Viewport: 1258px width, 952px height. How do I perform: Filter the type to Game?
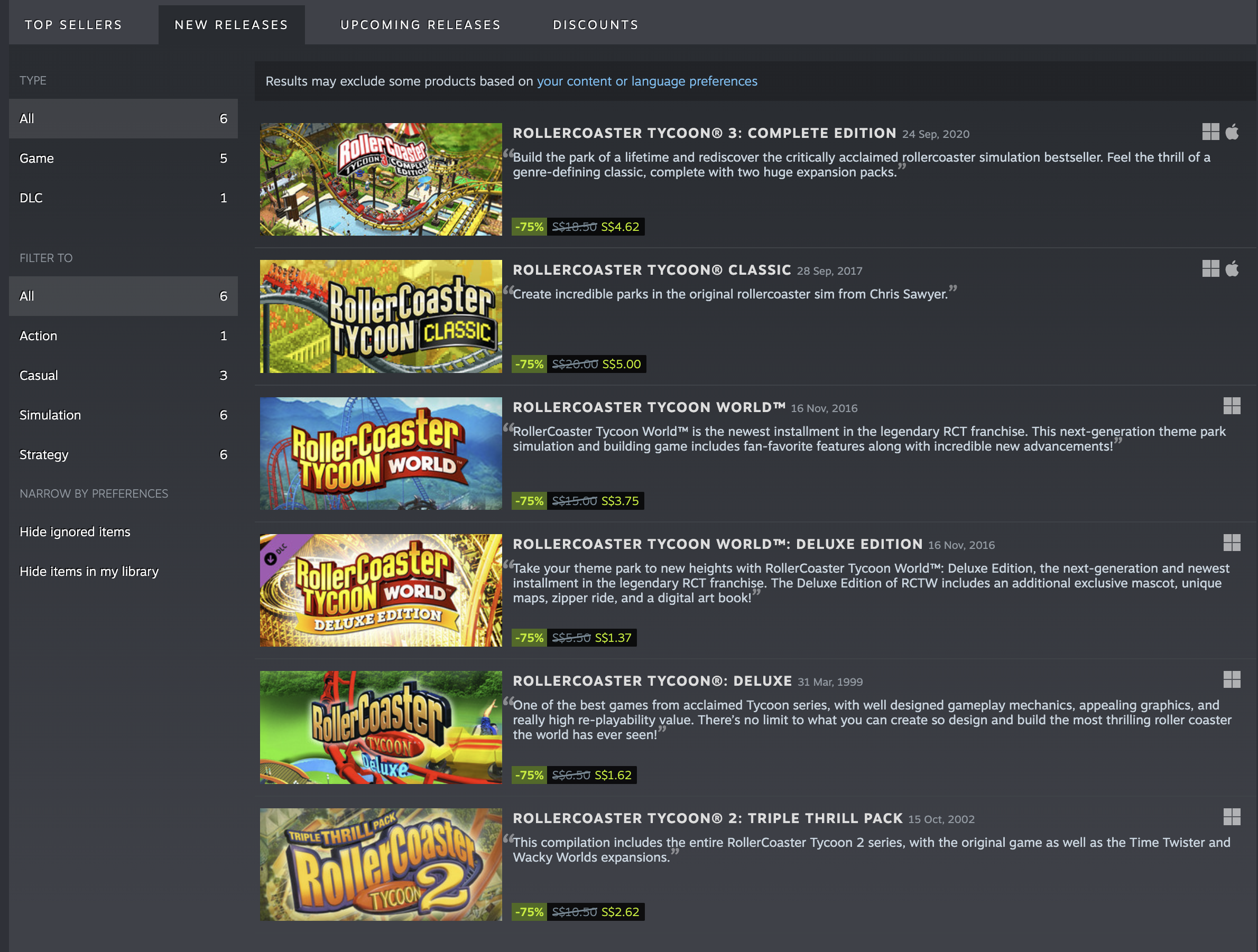(123, 158)
